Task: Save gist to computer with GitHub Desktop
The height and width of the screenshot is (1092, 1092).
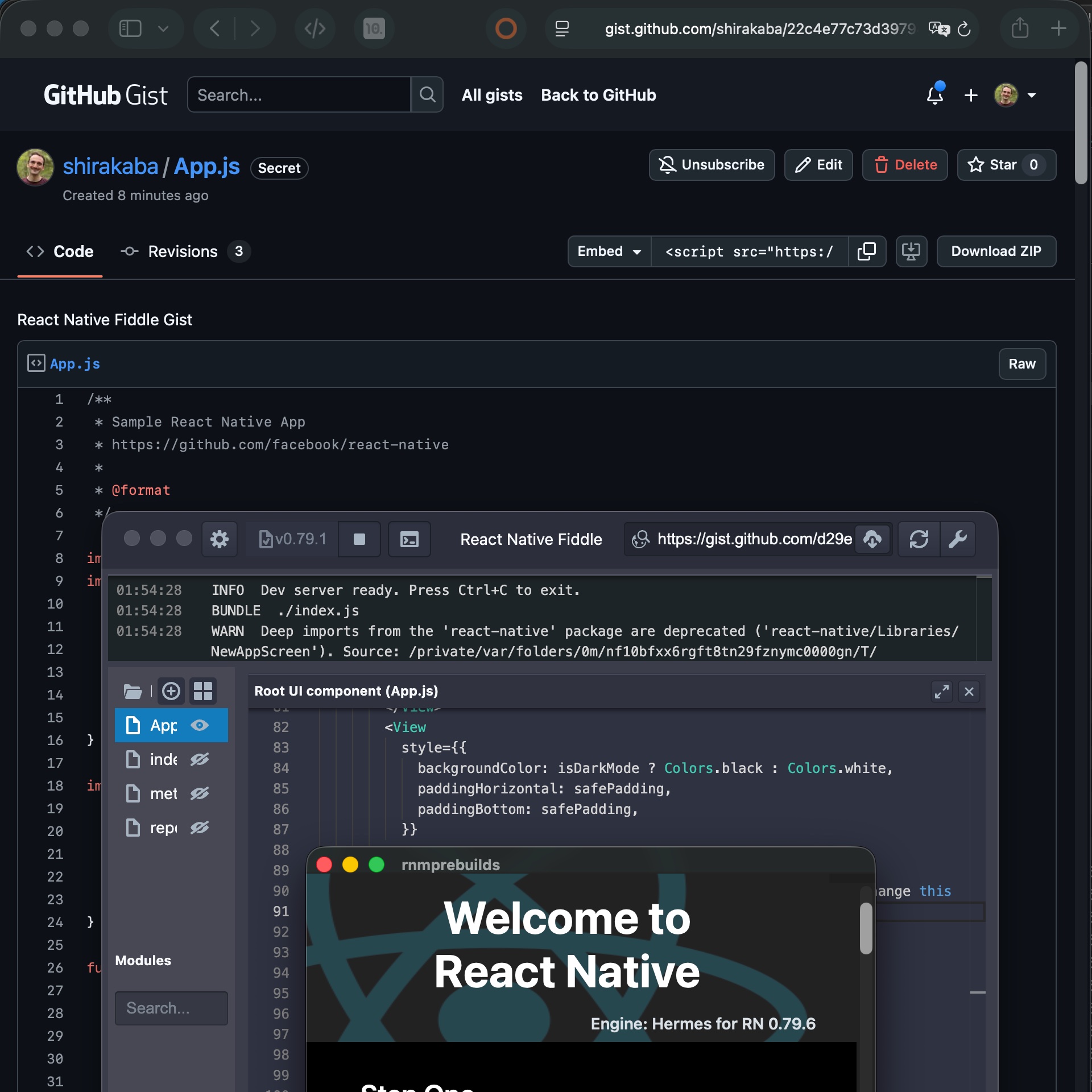Action: click(x=911, y=251)
